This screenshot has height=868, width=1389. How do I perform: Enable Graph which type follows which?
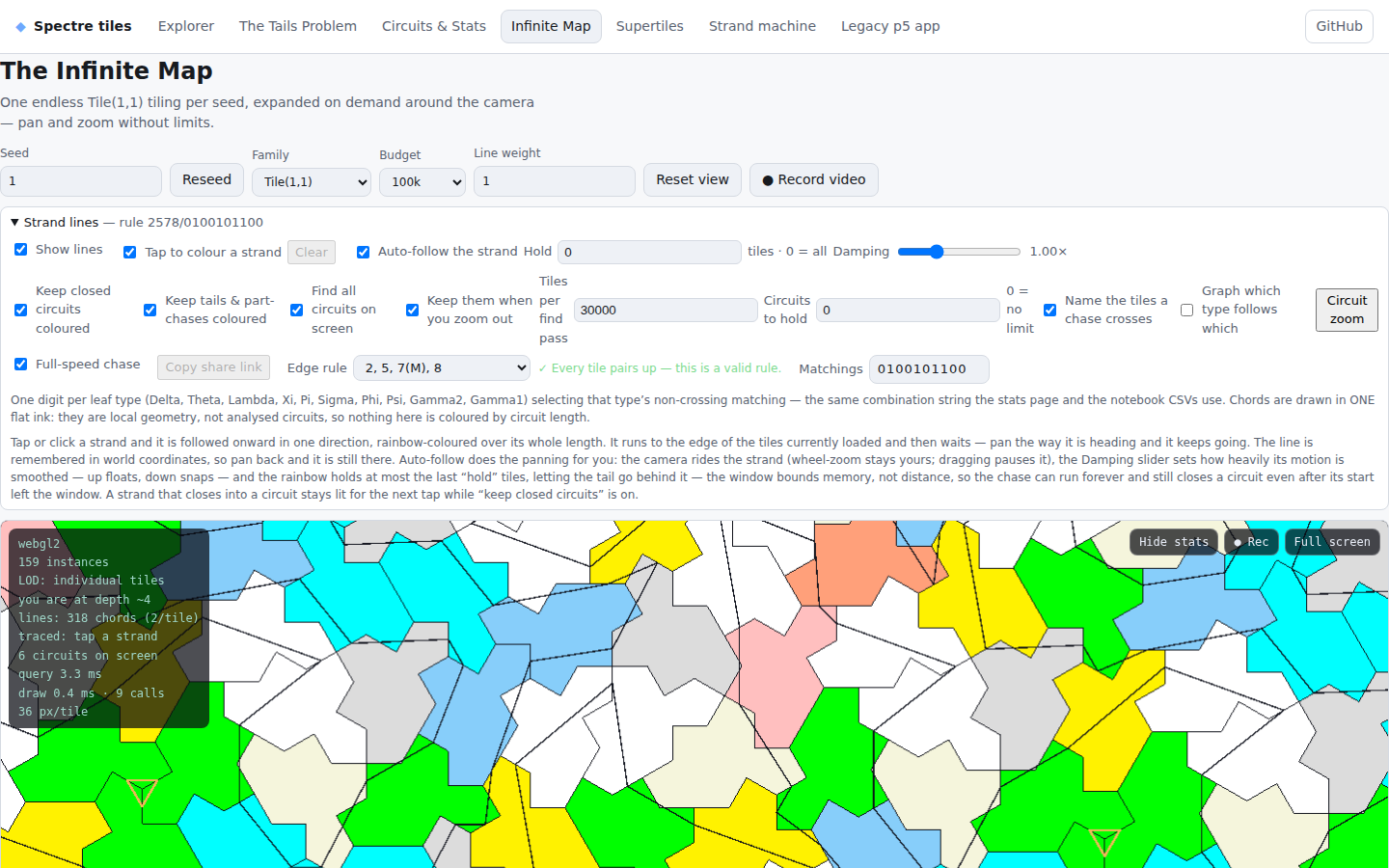[1187, 310]
